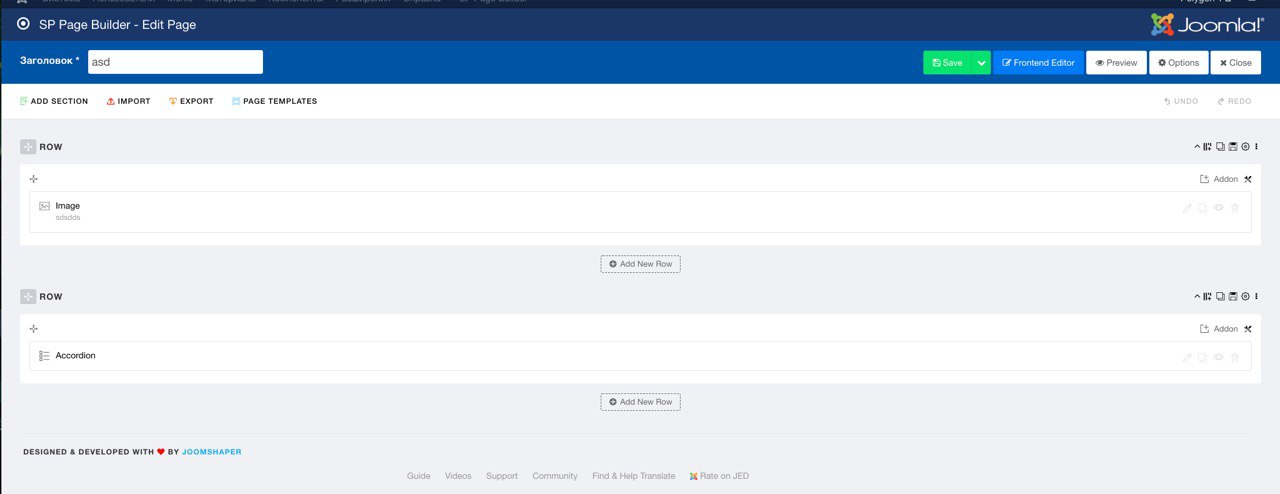Duplicate the Accordion addon
The width and height of the screenshot is (1280, 494).
coord(1202,357)
